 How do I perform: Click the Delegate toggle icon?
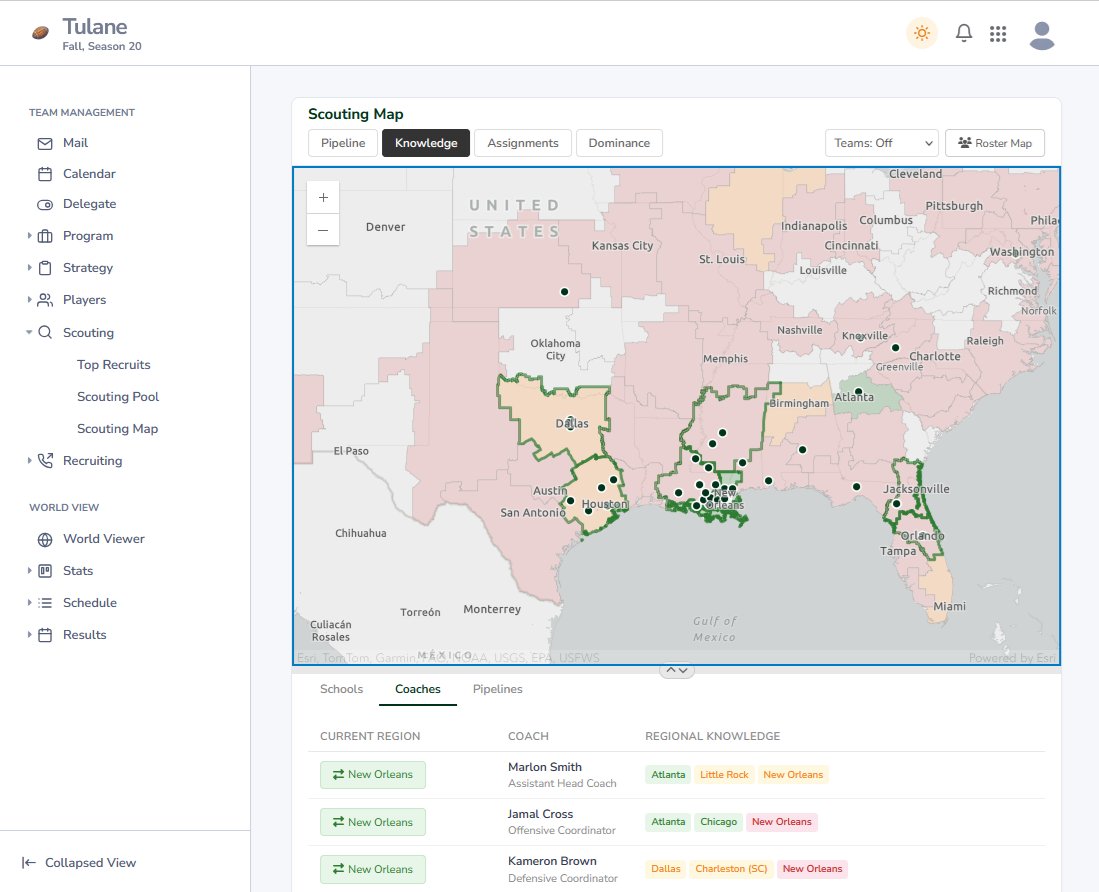coord(45,205)
